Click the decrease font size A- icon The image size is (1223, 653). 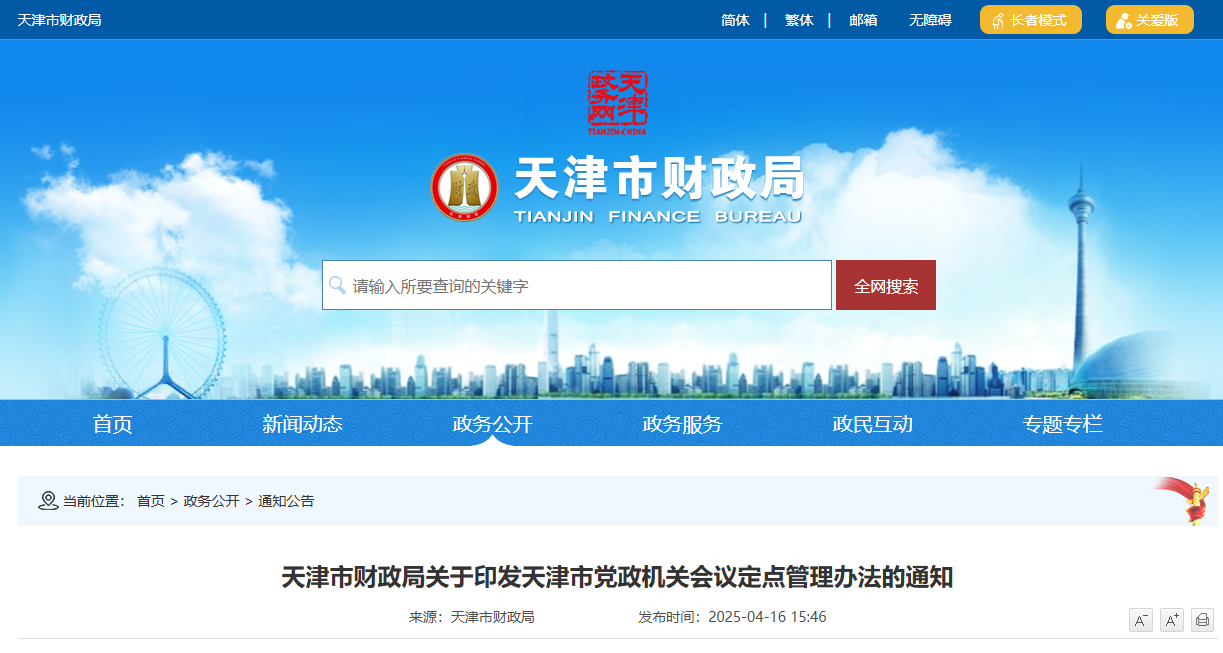click(1140, 620)
